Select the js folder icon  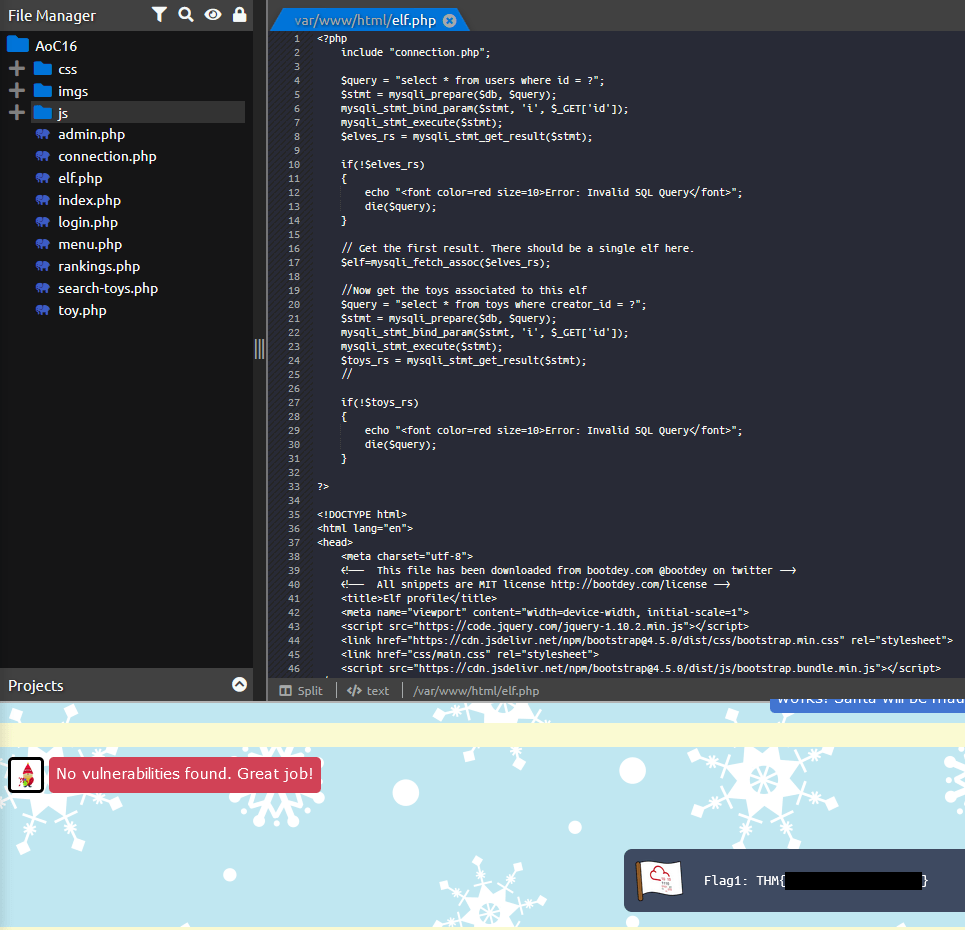42,113
